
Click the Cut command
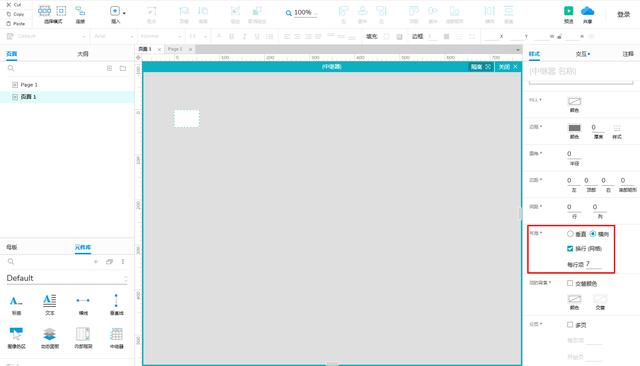[14, 4]
